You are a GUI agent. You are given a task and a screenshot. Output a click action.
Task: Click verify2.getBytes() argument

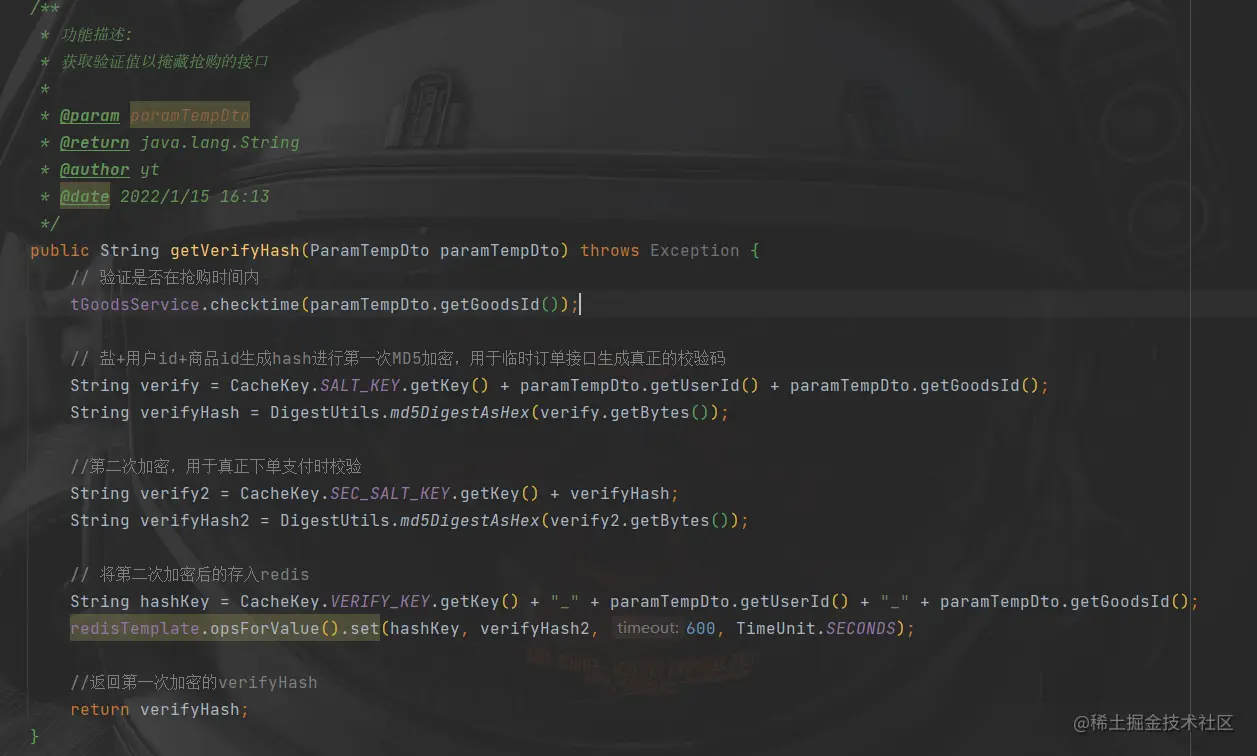click(x=640, y=521)
